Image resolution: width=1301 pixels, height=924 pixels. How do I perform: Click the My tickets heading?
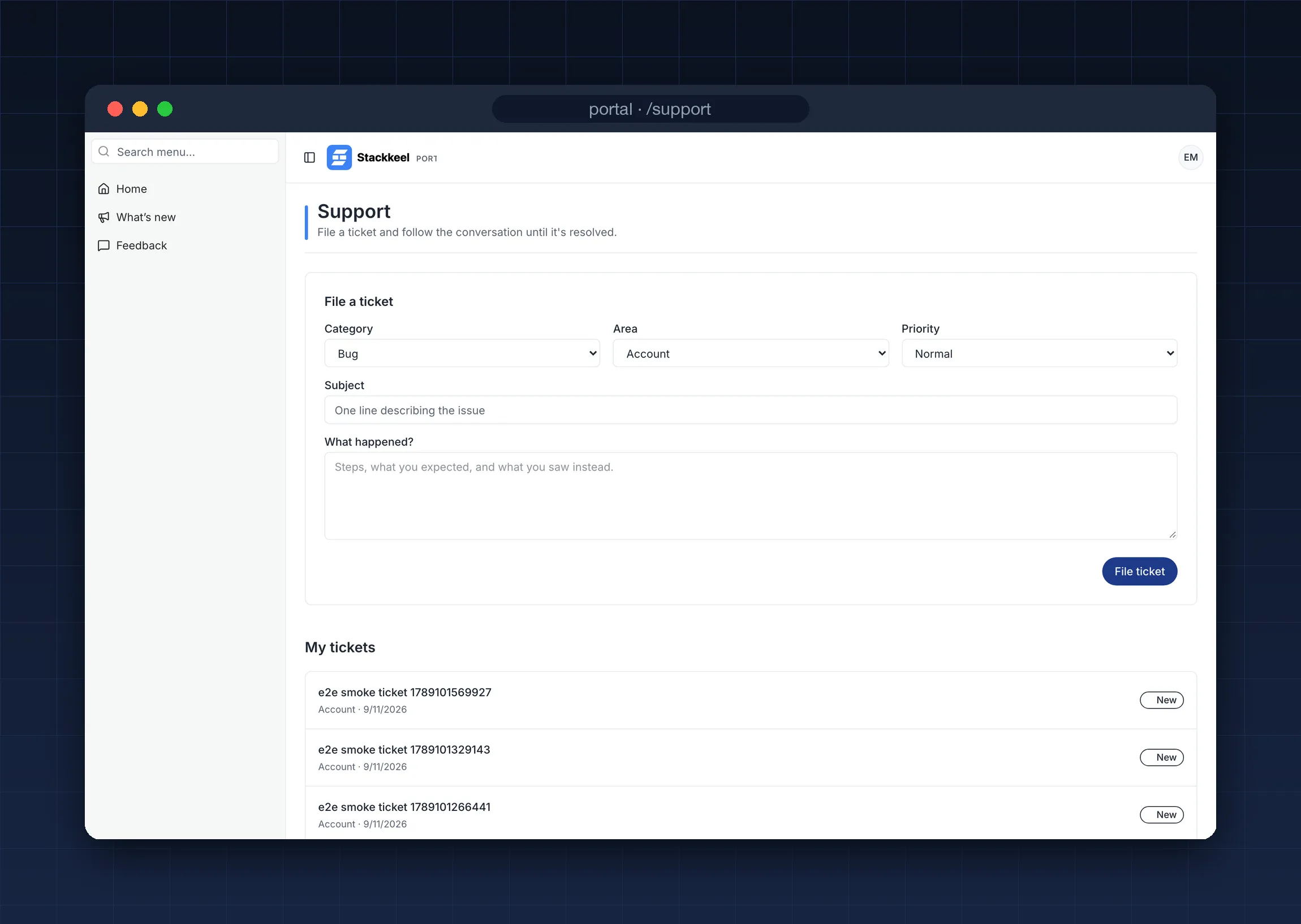[340, 647]
